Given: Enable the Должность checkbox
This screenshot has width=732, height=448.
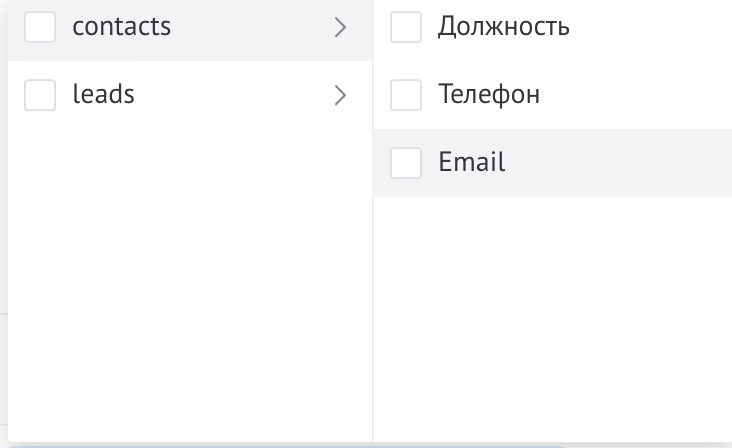Looking at the screenshot, I should 406,27.
